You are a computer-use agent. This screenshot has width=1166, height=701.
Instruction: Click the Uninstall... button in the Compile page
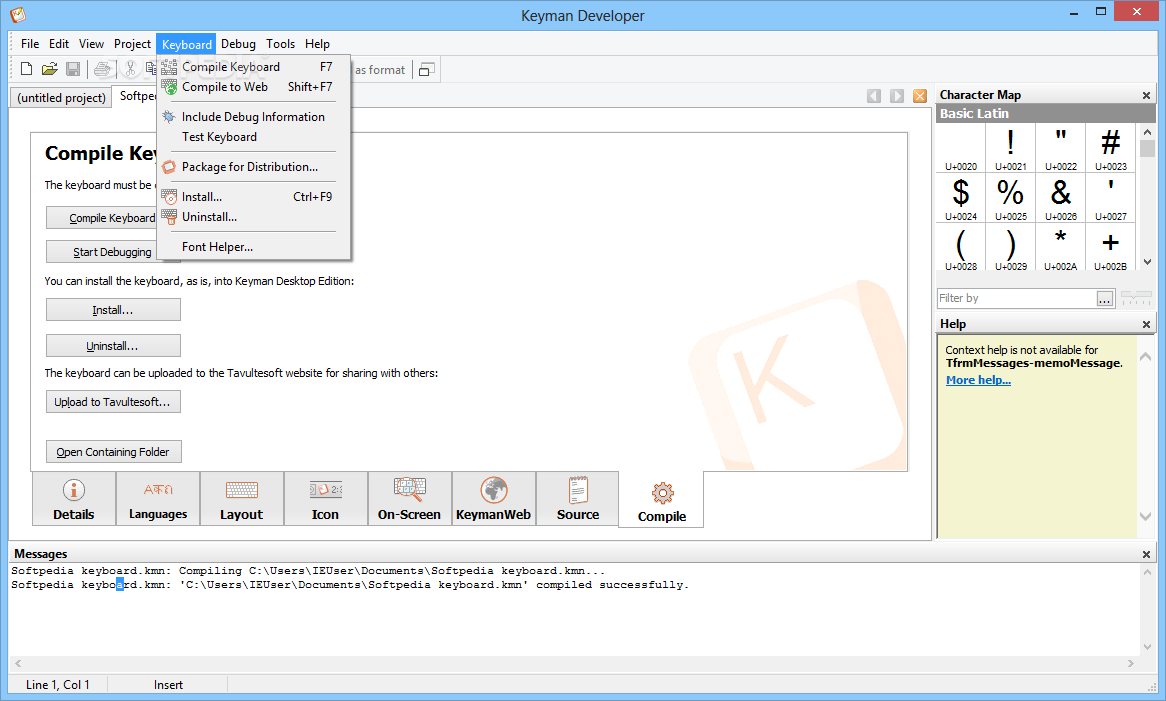113,346
